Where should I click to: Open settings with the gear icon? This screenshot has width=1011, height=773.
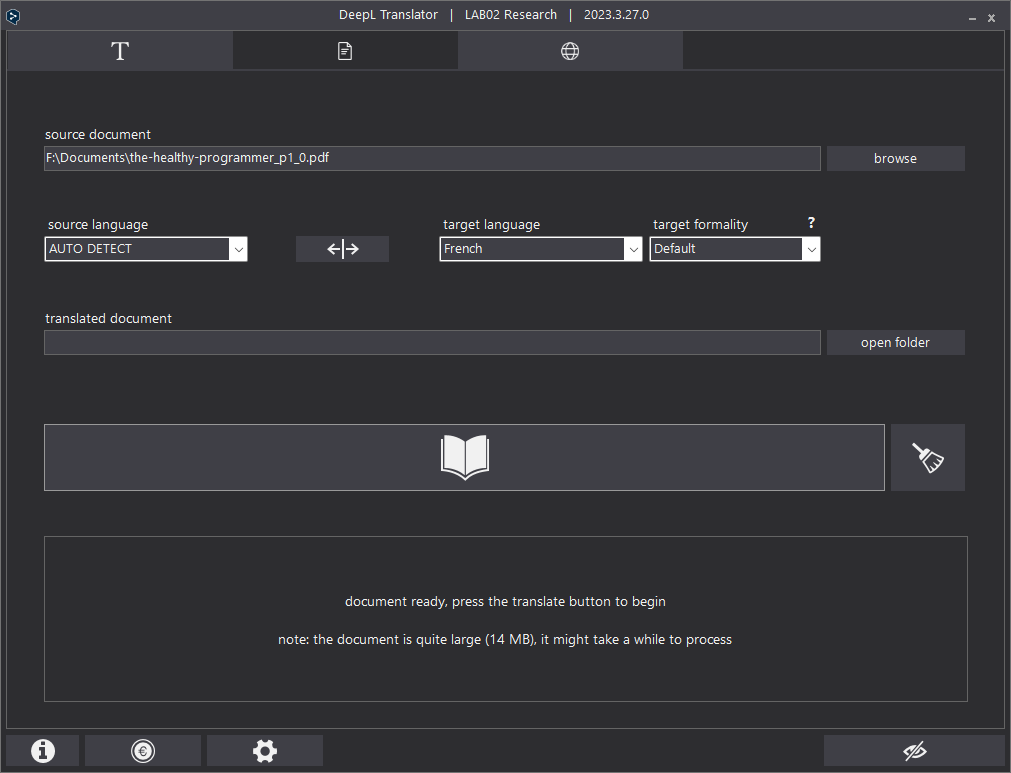265,751
